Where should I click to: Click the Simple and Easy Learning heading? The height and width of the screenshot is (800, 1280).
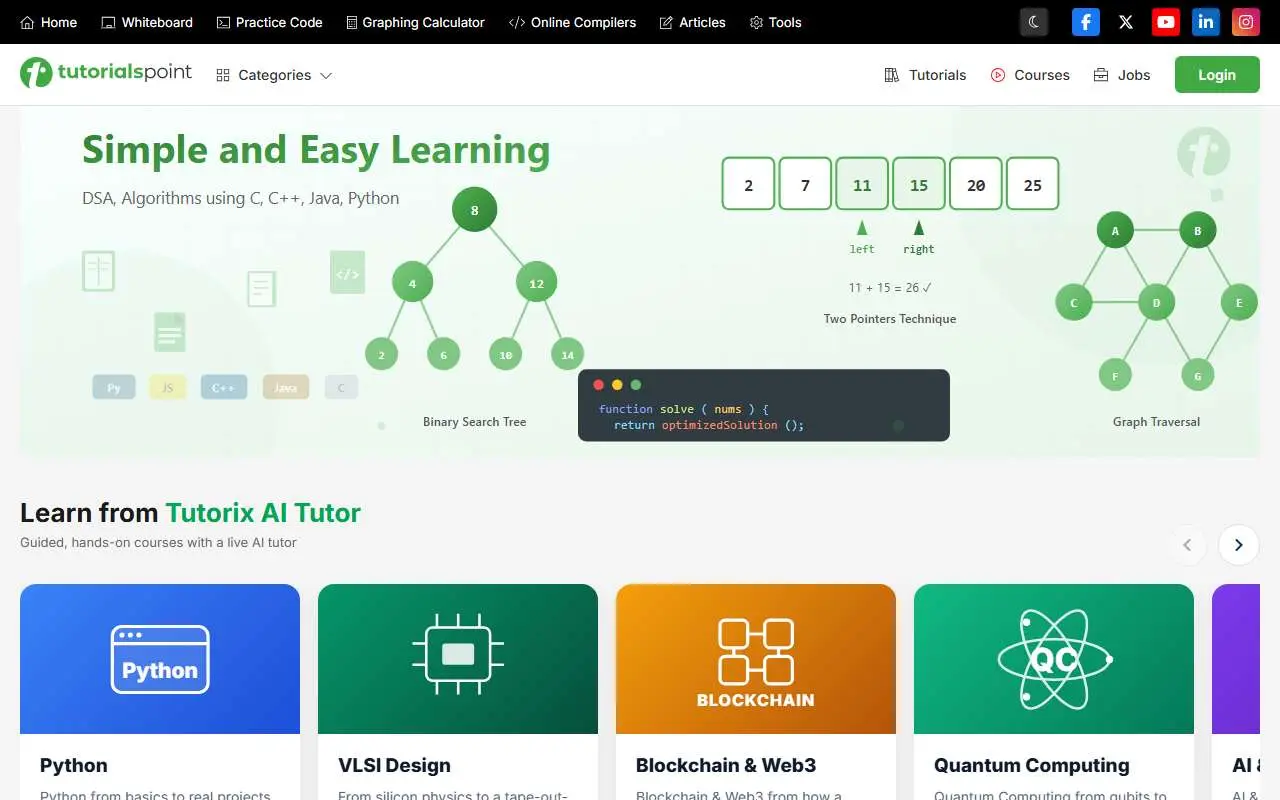pyautogui.click(x=316, y=150)
